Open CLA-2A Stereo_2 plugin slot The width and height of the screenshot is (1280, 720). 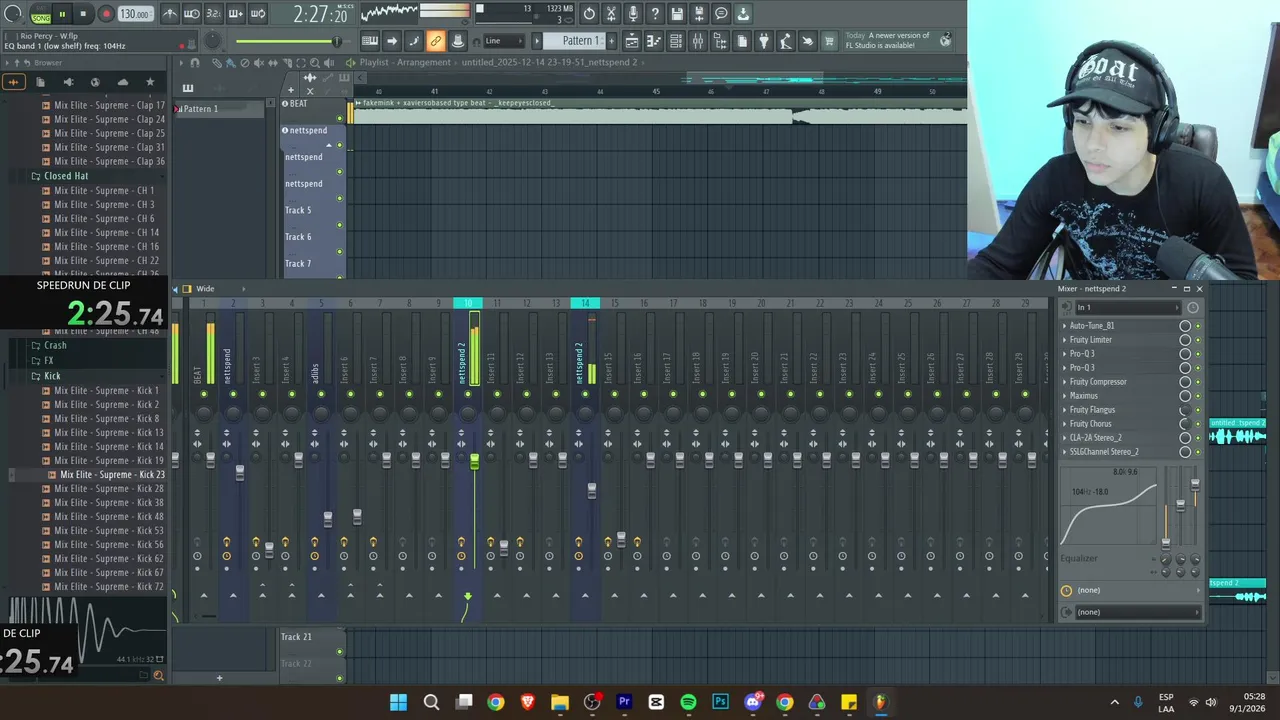point(1095,438)
